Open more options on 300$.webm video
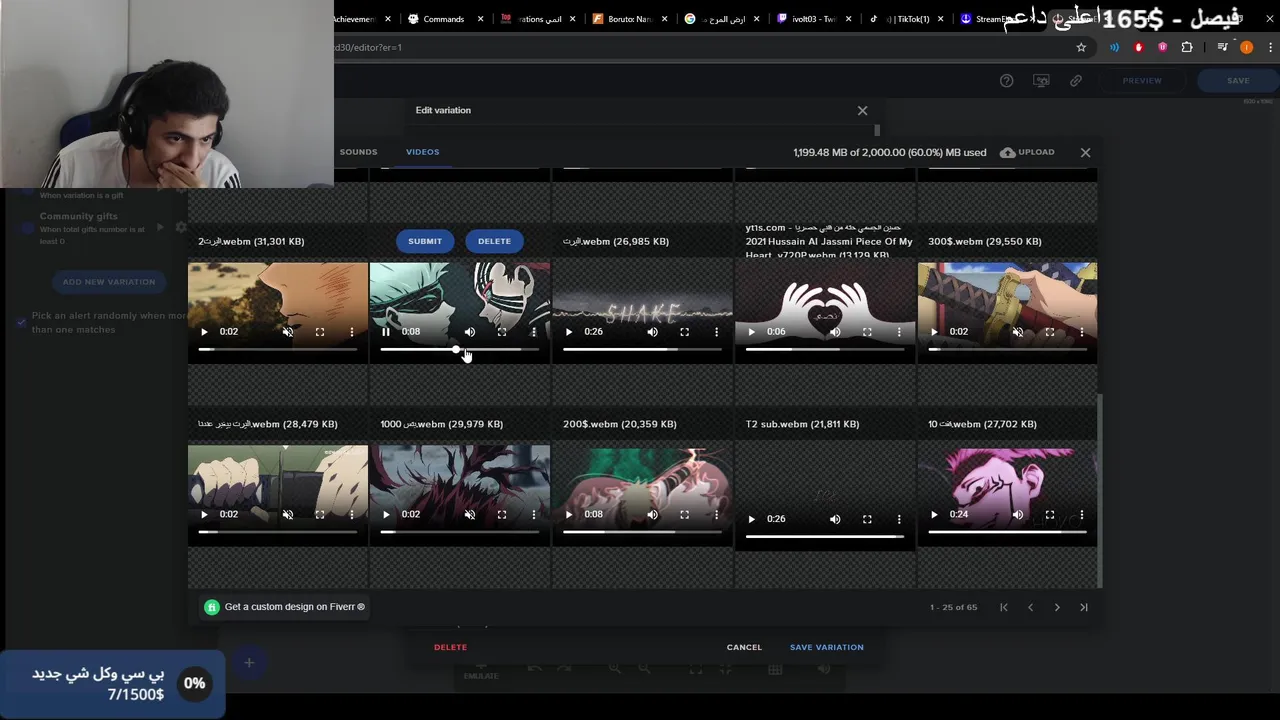1280x720 pixels. coord(1082,332)
